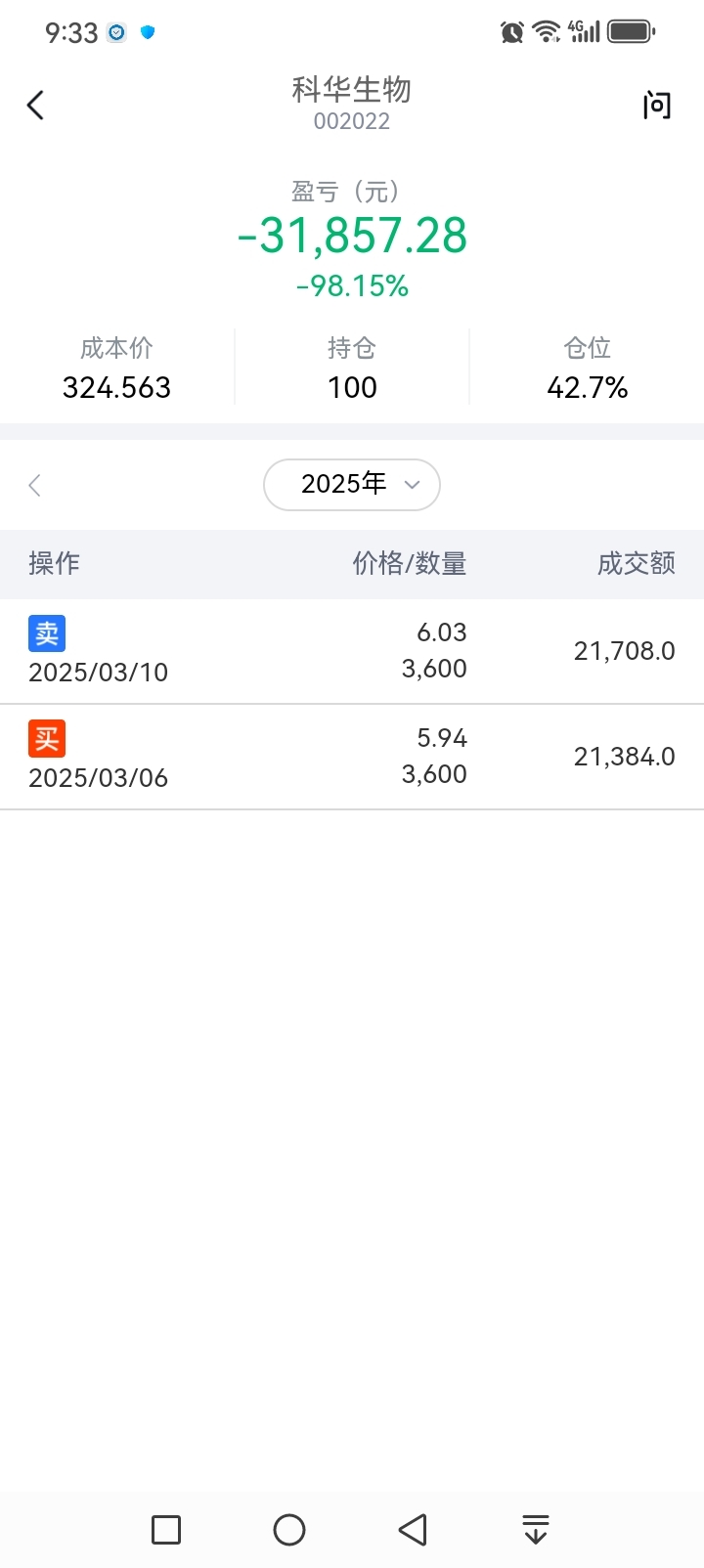This screenshot has height=1568, width=704.
Task: Tap the back arrow in the header
Action: pos(36,105)
